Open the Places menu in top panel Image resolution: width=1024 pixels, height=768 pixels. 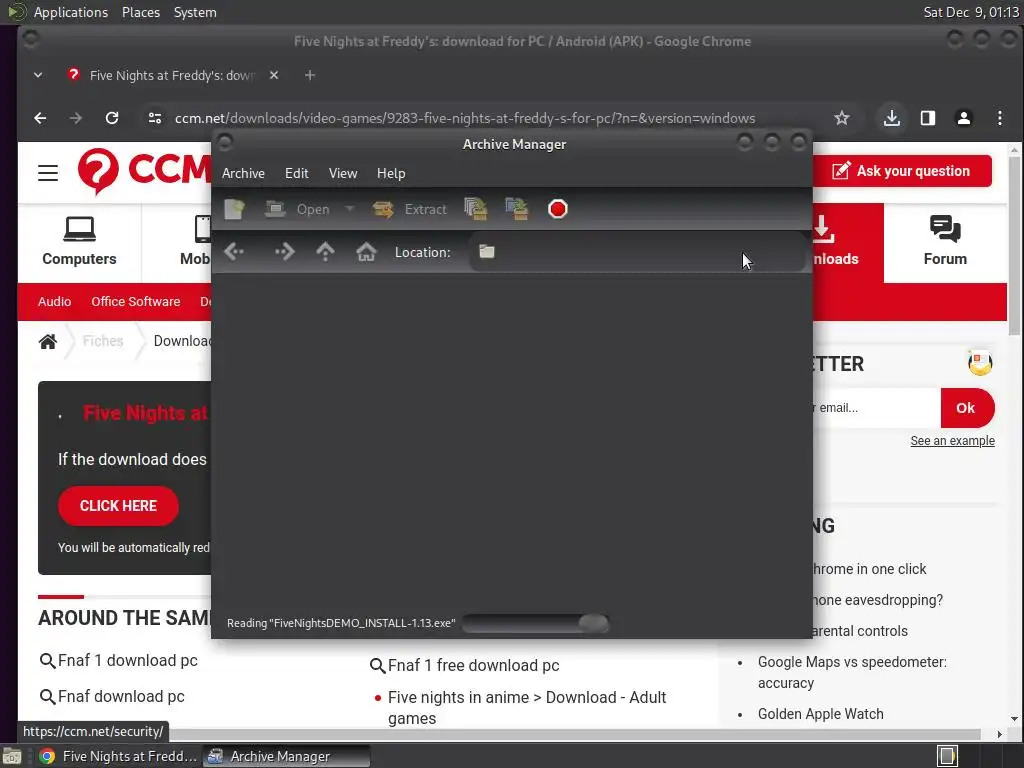[140, 12]
